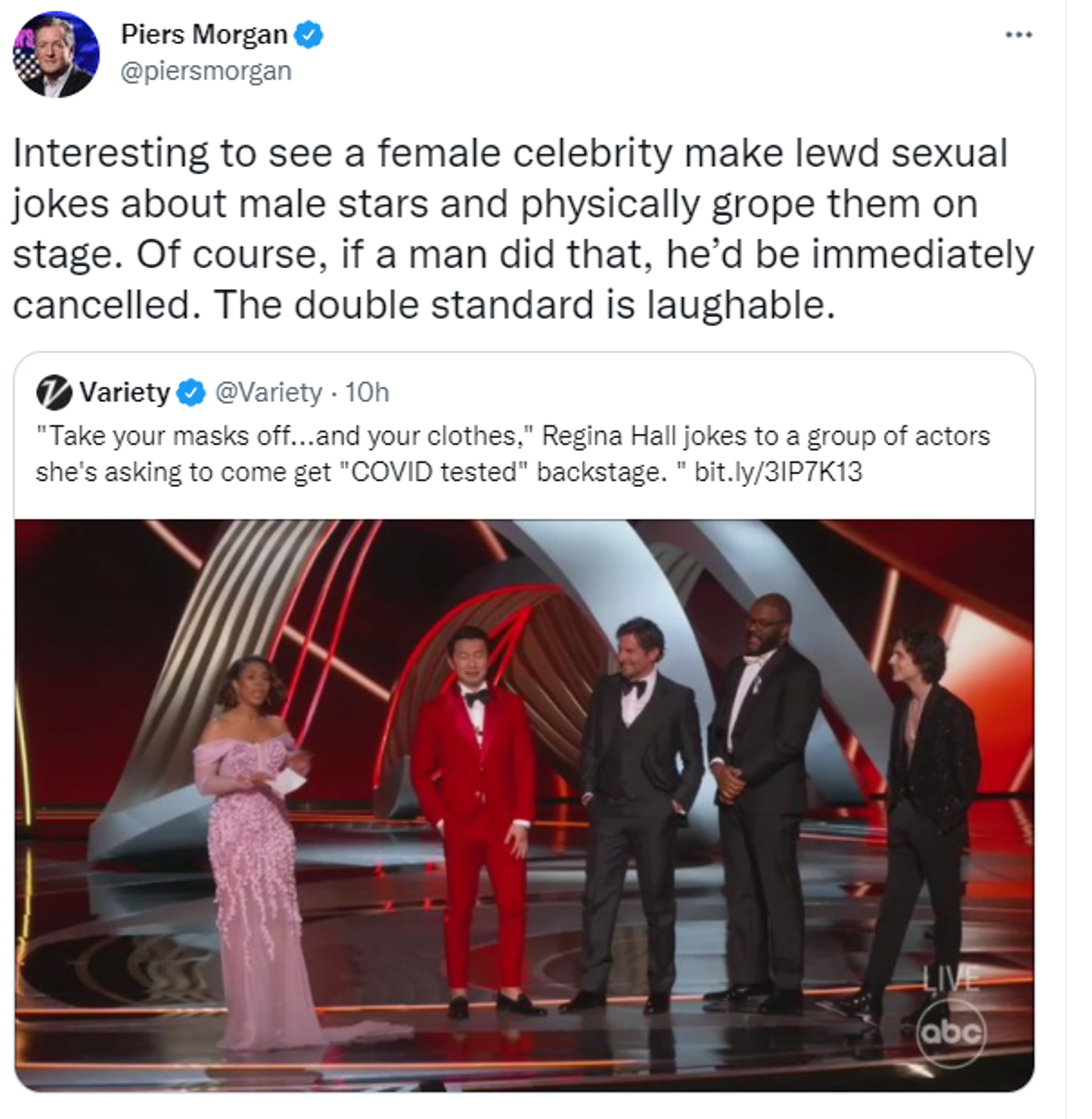Image resolution: width=1092 pixels, height=1119 pixels.
Task: Click the main tweet text about double standard
Action: 523,229
